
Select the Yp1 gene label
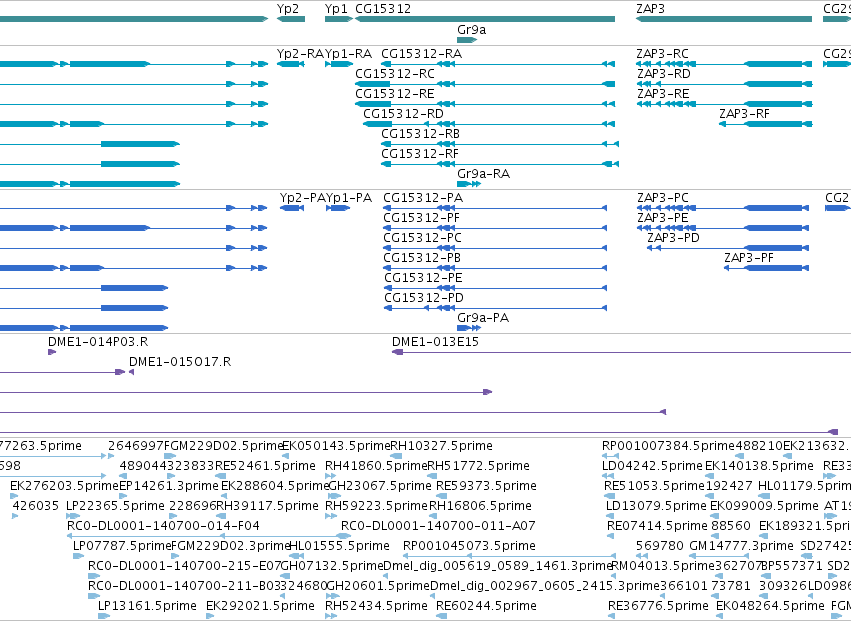(x=336, y=9)
